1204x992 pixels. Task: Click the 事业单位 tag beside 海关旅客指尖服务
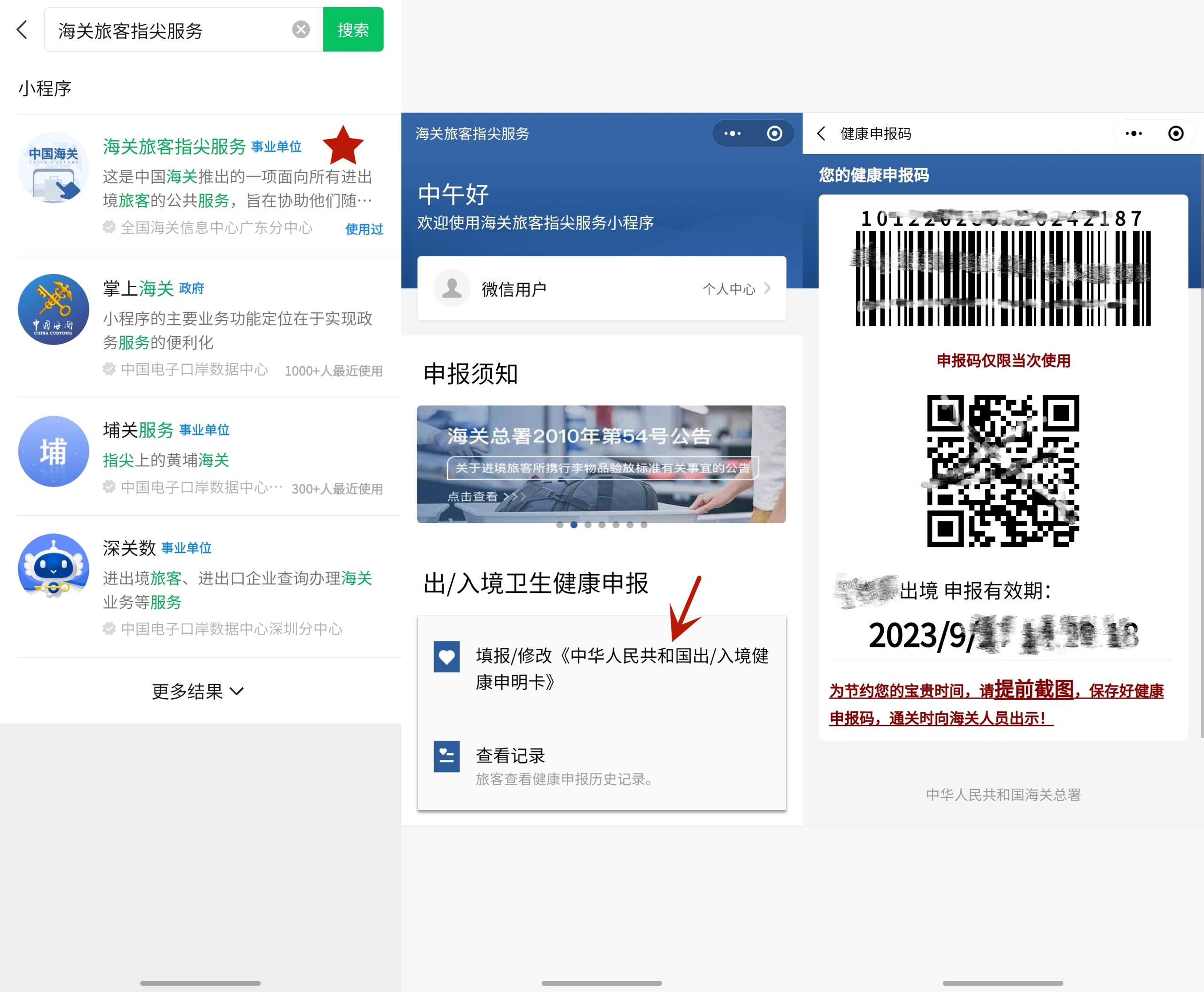coord(276,147)
